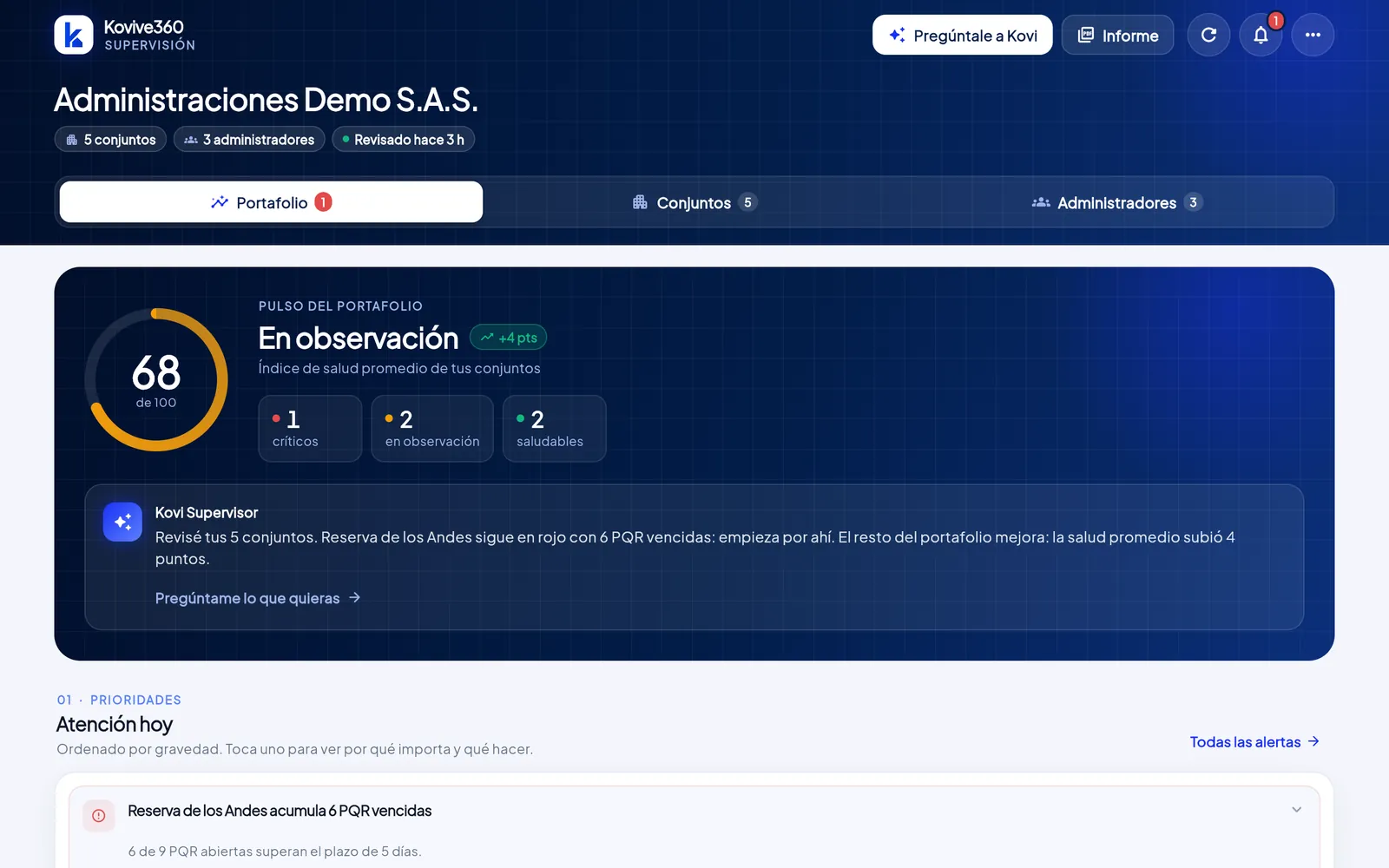Click the building icon in Conjuntos tab
Viewport: 1389px width, 868px height.
640,202
